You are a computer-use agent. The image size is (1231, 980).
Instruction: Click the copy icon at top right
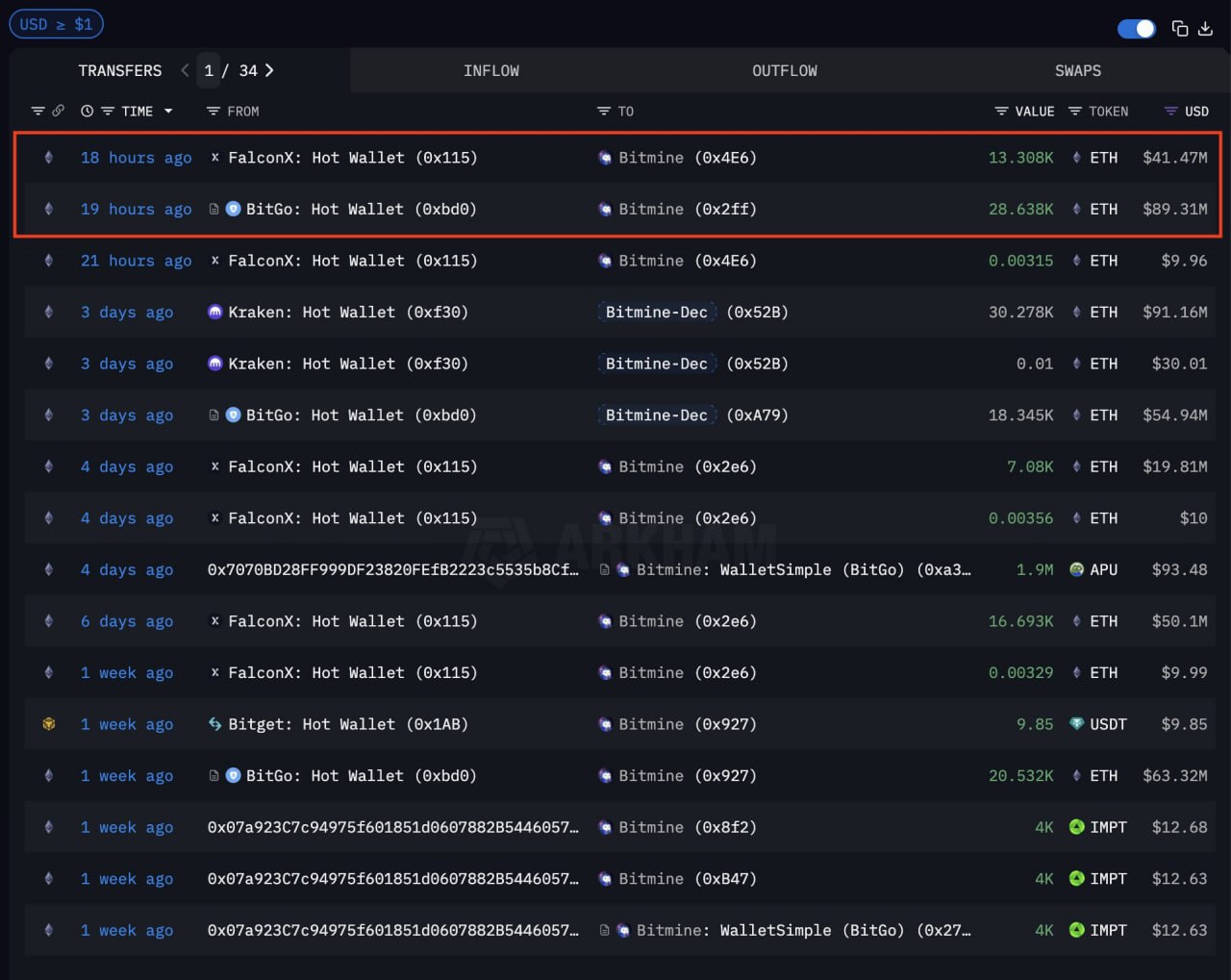pyautogui.click(x=1180, y=29)
